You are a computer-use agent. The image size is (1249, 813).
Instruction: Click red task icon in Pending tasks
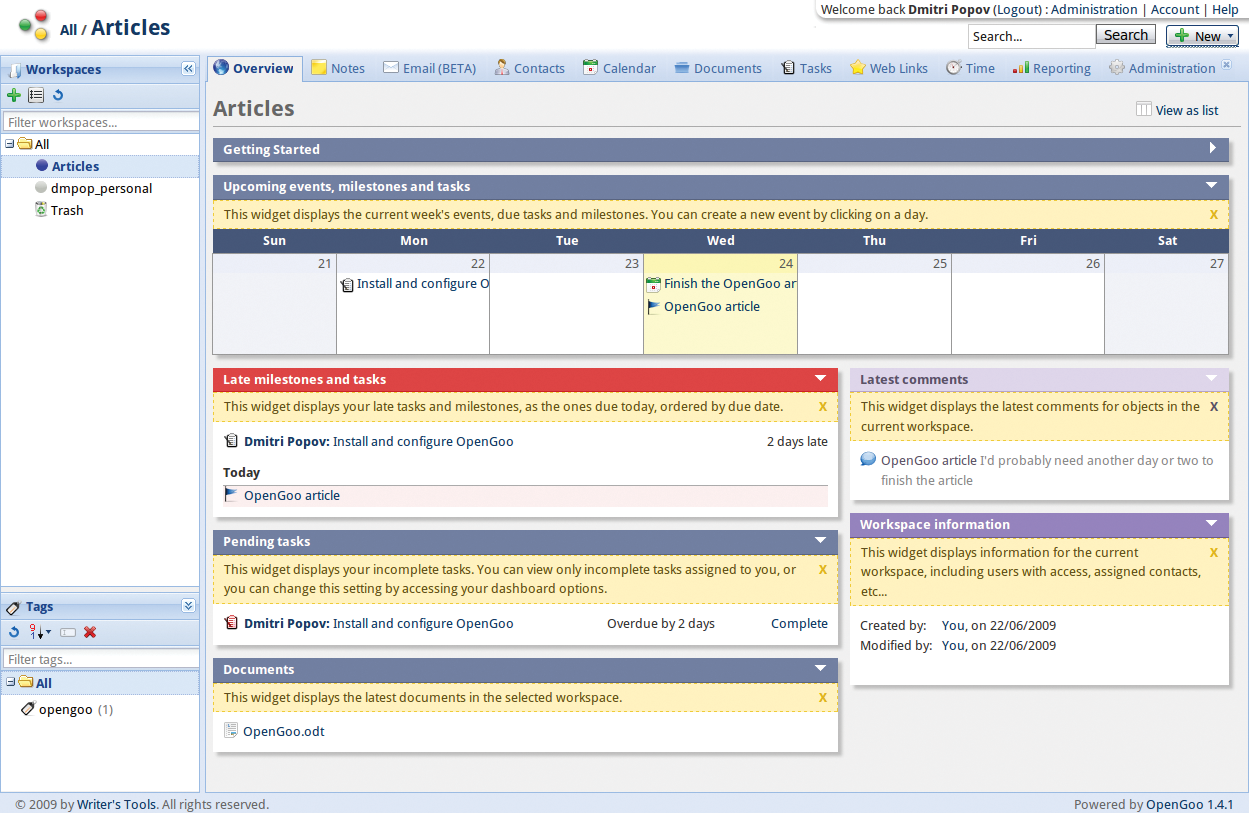point(231,623)
